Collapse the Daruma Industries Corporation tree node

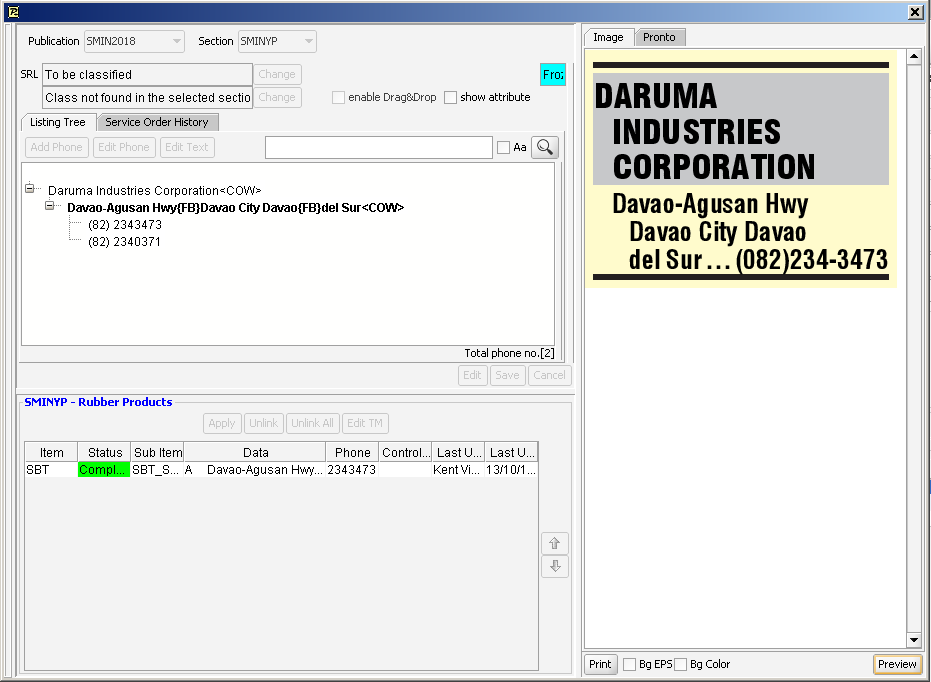click(30, 188)
